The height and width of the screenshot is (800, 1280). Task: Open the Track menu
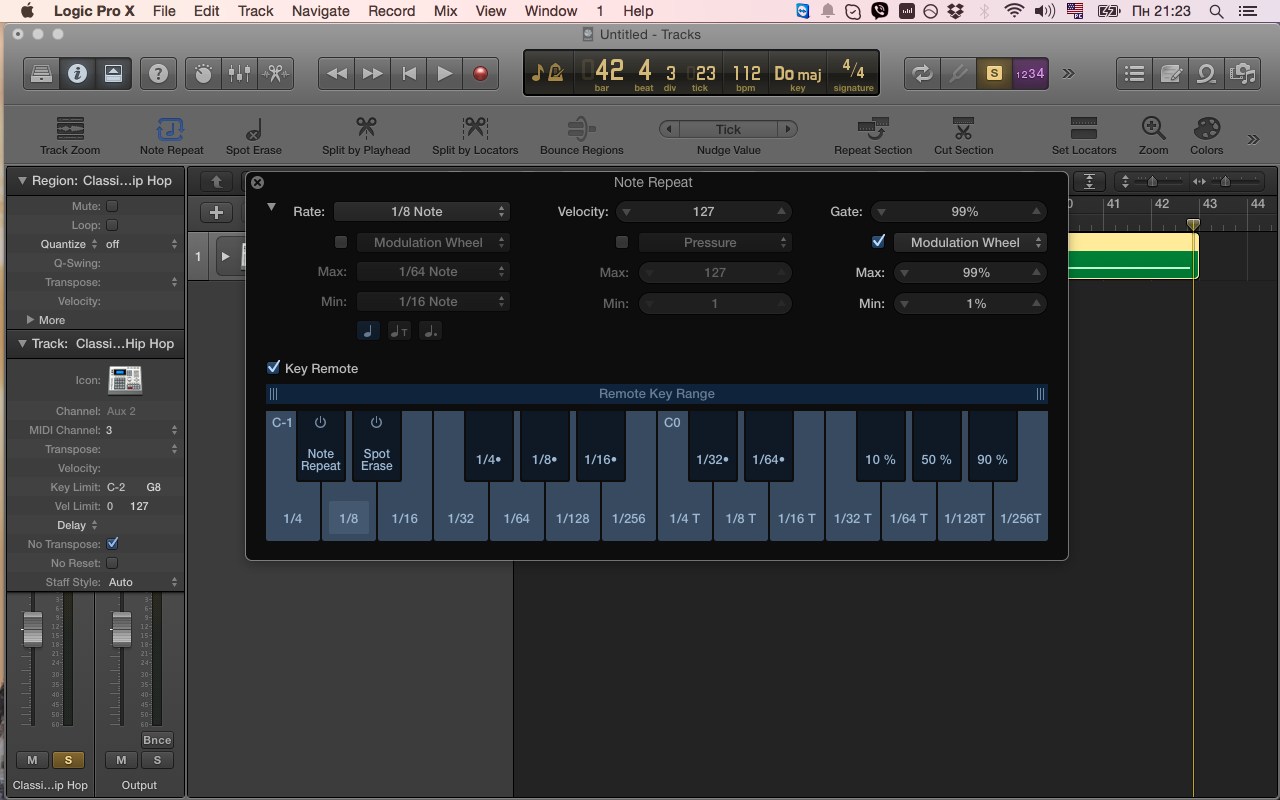[x=255, y=11]
